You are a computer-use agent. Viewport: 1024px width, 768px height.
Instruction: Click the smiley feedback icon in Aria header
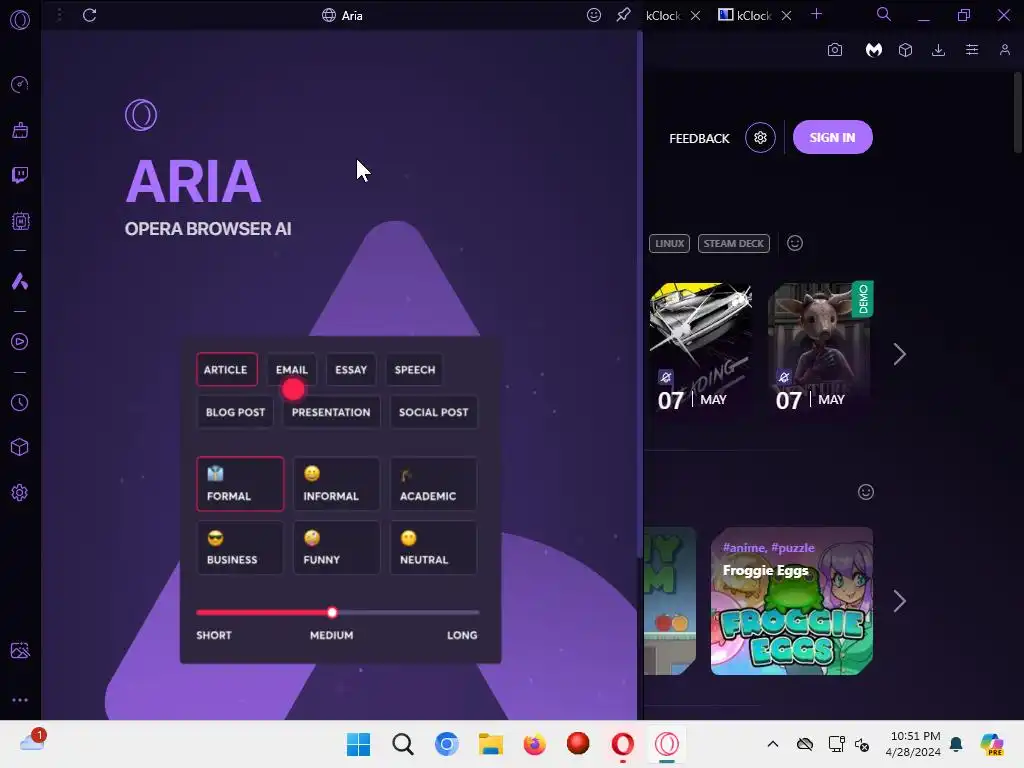click(593, 15)
